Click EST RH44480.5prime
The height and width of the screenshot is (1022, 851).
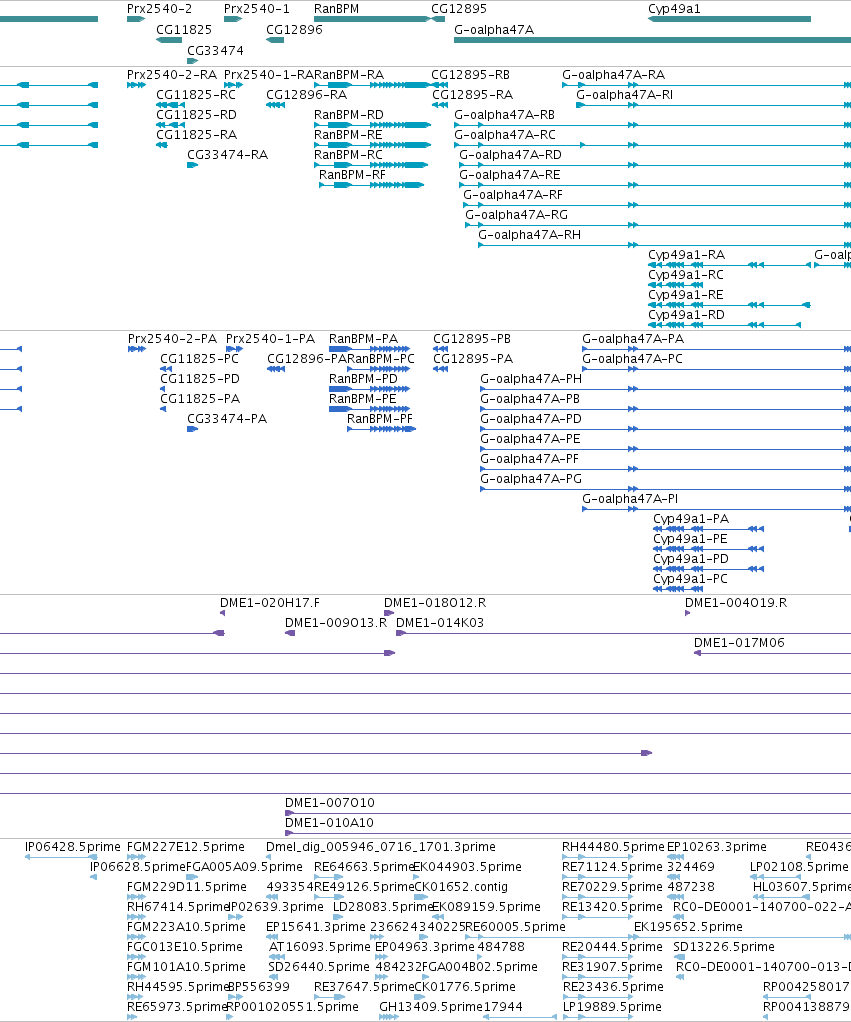(613, 847)
